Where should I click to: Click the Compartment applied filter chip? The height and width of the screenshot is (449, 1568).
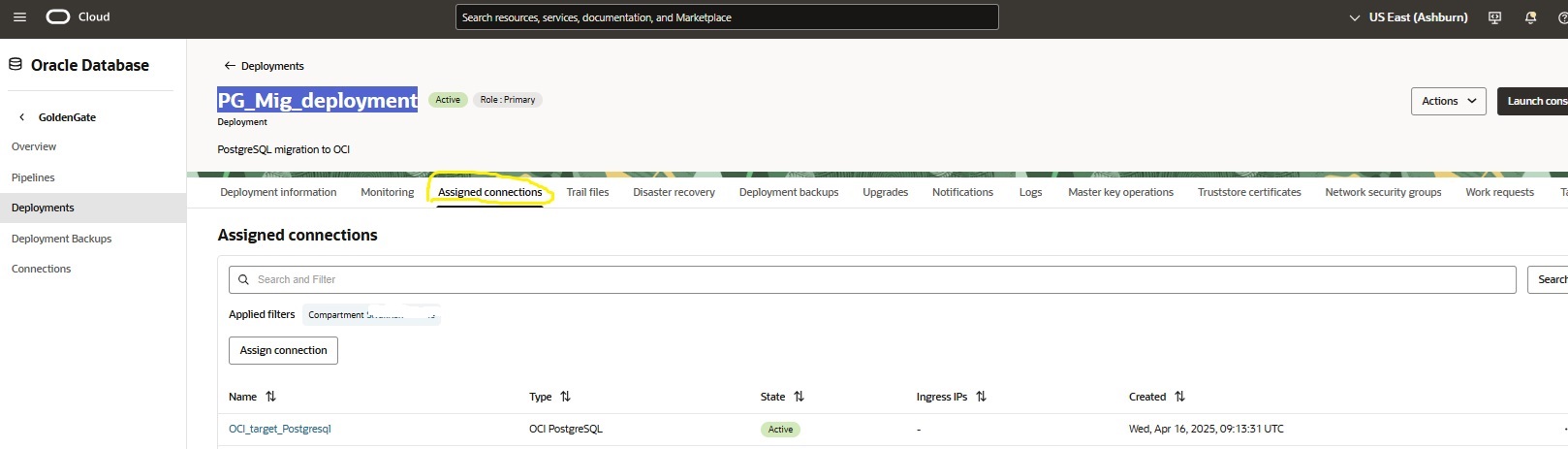pos(372,314)
